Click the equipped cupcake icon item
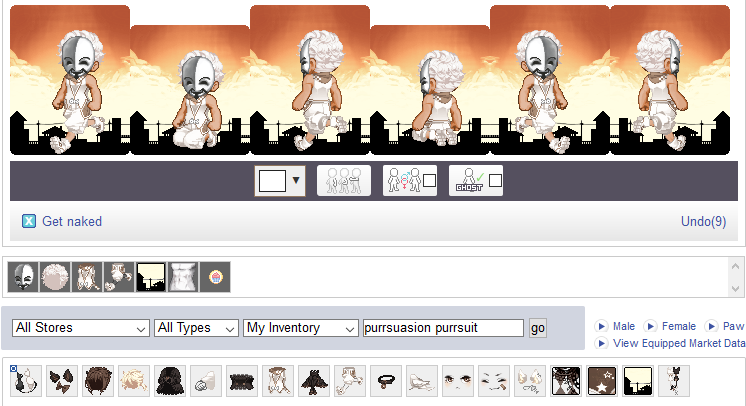This screenshot has width=746, height=406. (x=215, y=277)
